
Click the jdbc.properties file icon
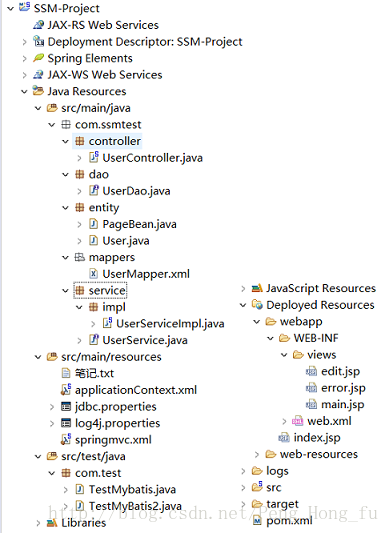pos(66,406)
